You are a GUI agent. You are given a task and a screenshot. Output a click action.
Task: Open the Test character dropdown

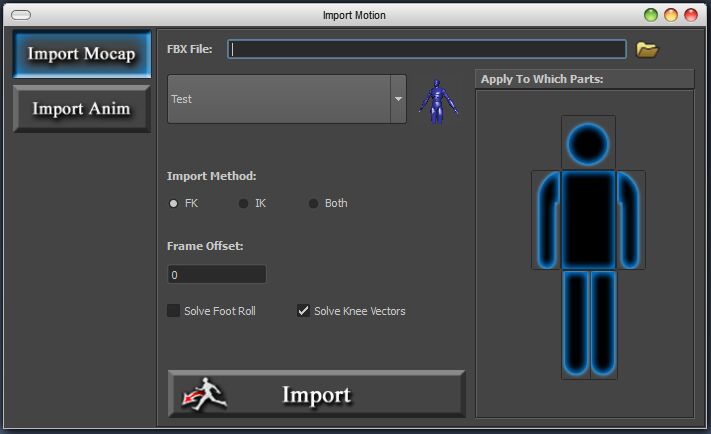click(x=287, y=99)
